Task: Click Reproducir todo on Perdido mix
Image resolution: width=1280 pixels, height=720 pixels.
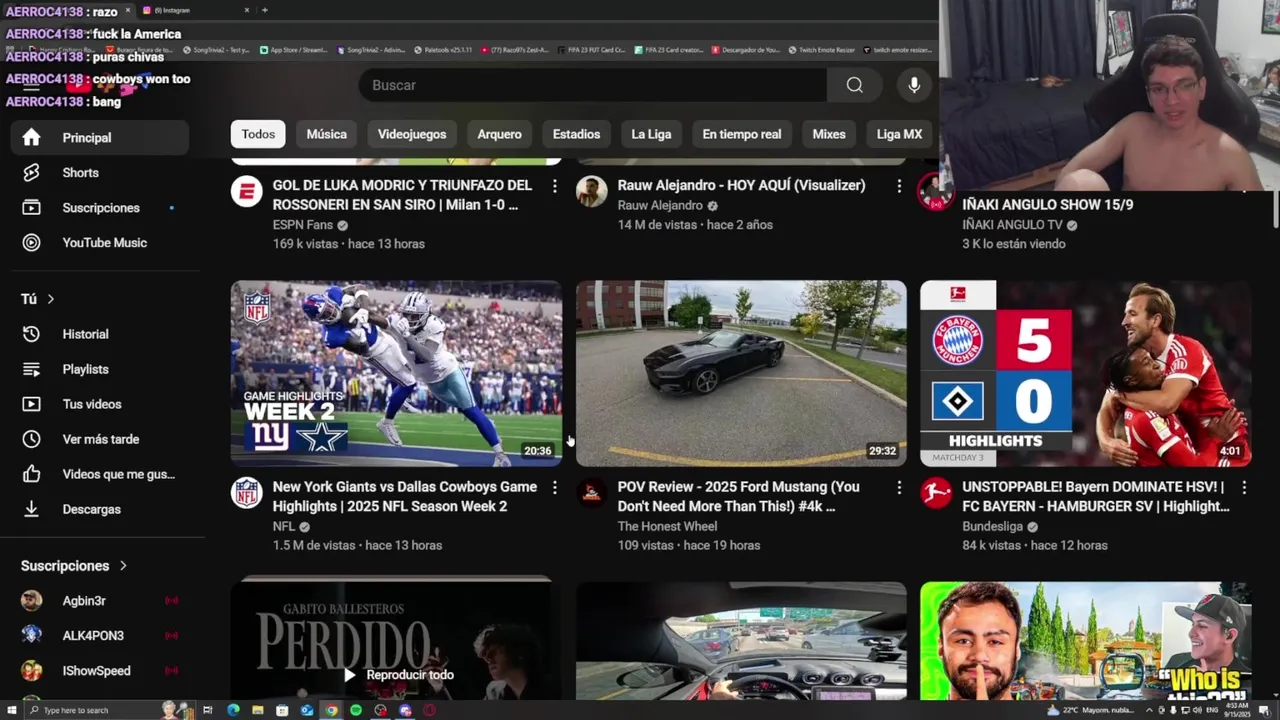Action: tap(398, 675)
